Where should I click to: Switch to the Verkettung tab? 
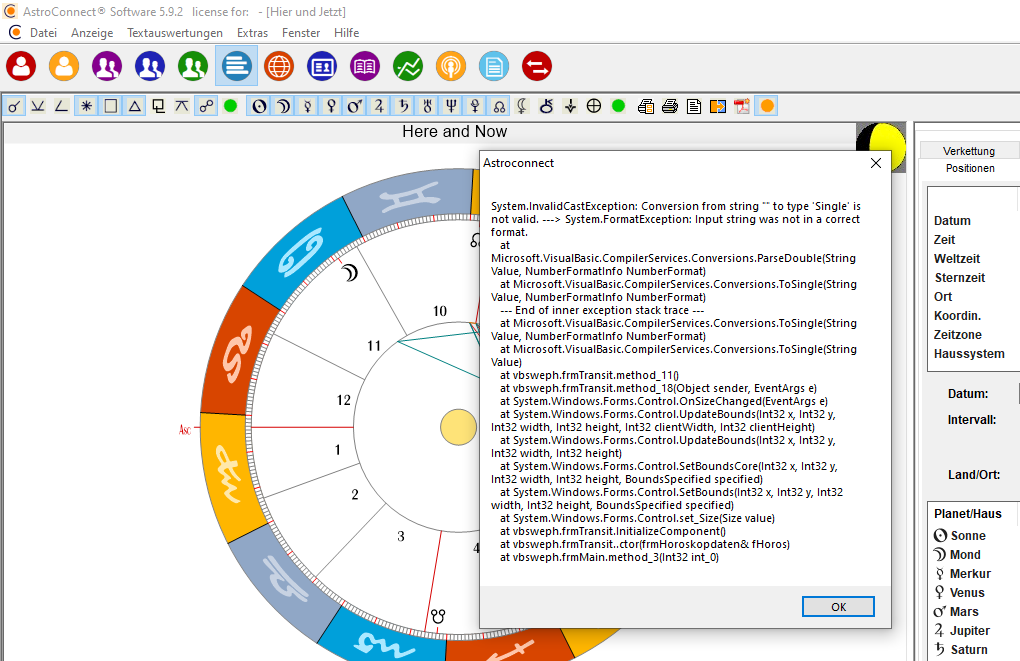(969, 151)
